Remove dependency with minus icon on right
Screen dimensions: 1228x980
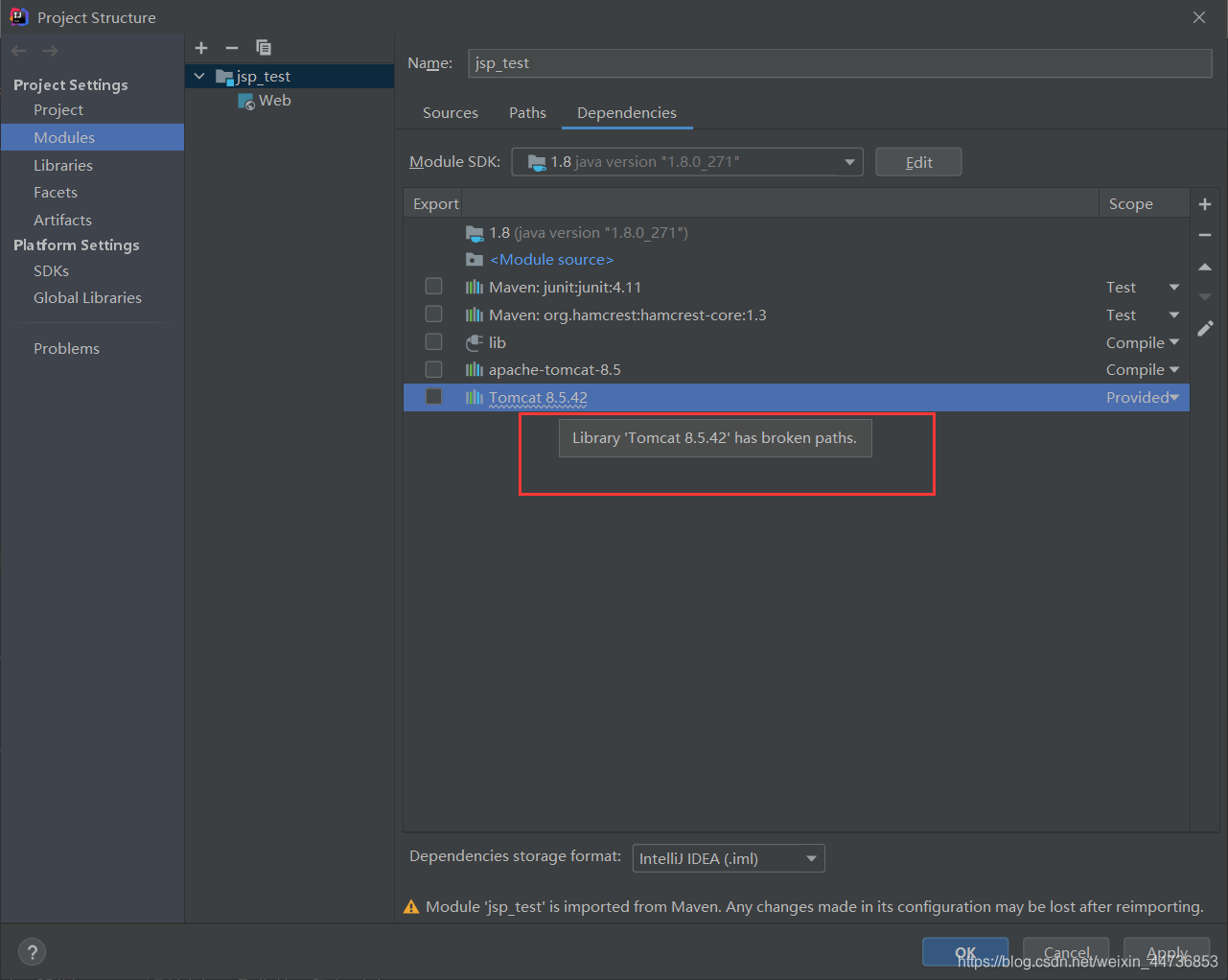tap(1205, 235)
